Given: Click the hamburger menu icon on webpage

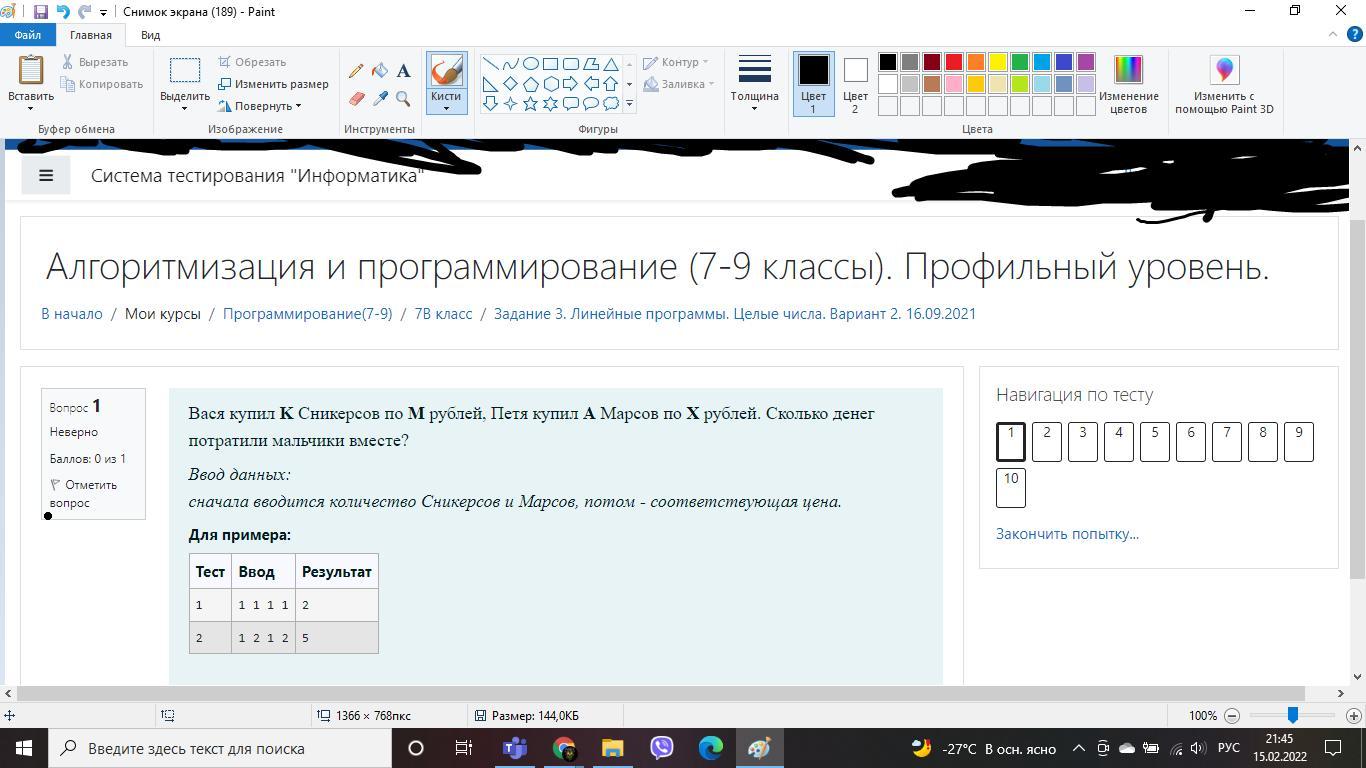Looking at the screenshot, I should point(46,175).
